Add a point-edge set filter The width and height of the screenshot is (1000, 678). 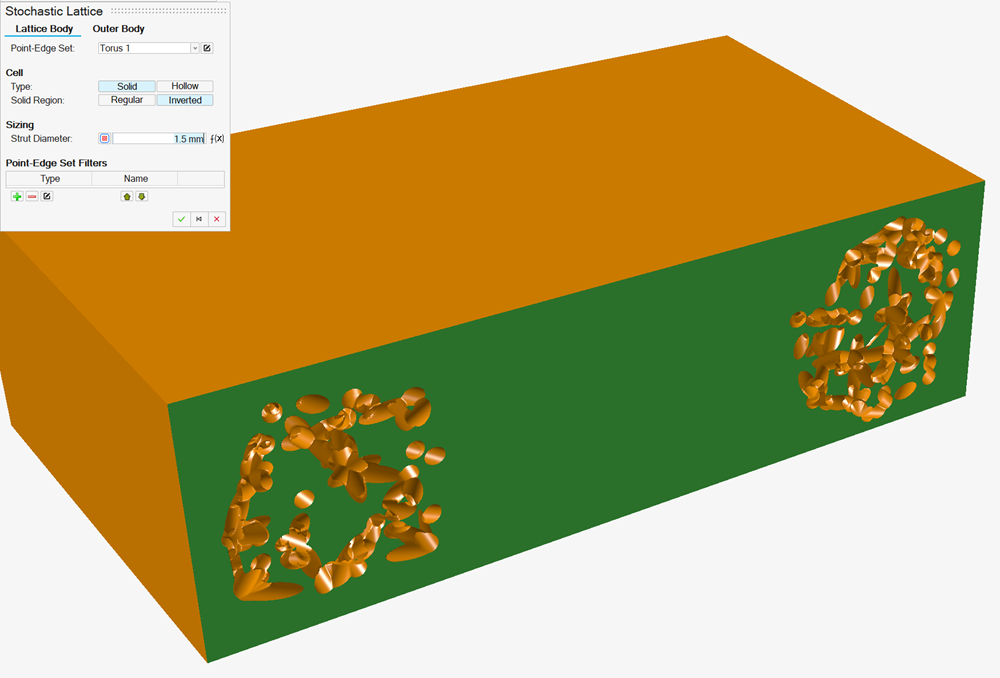point(17,196)
